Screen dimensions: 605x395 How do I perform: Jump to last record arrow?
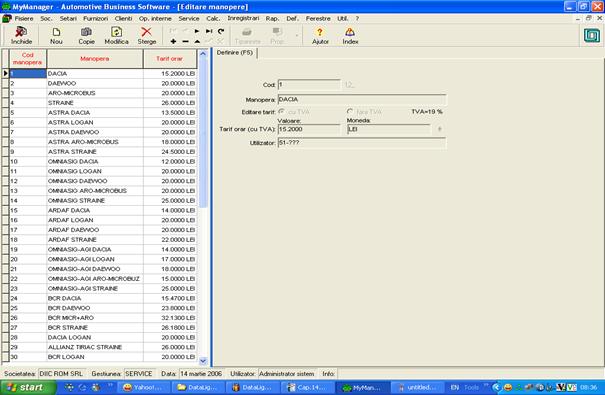pos(209,31)
